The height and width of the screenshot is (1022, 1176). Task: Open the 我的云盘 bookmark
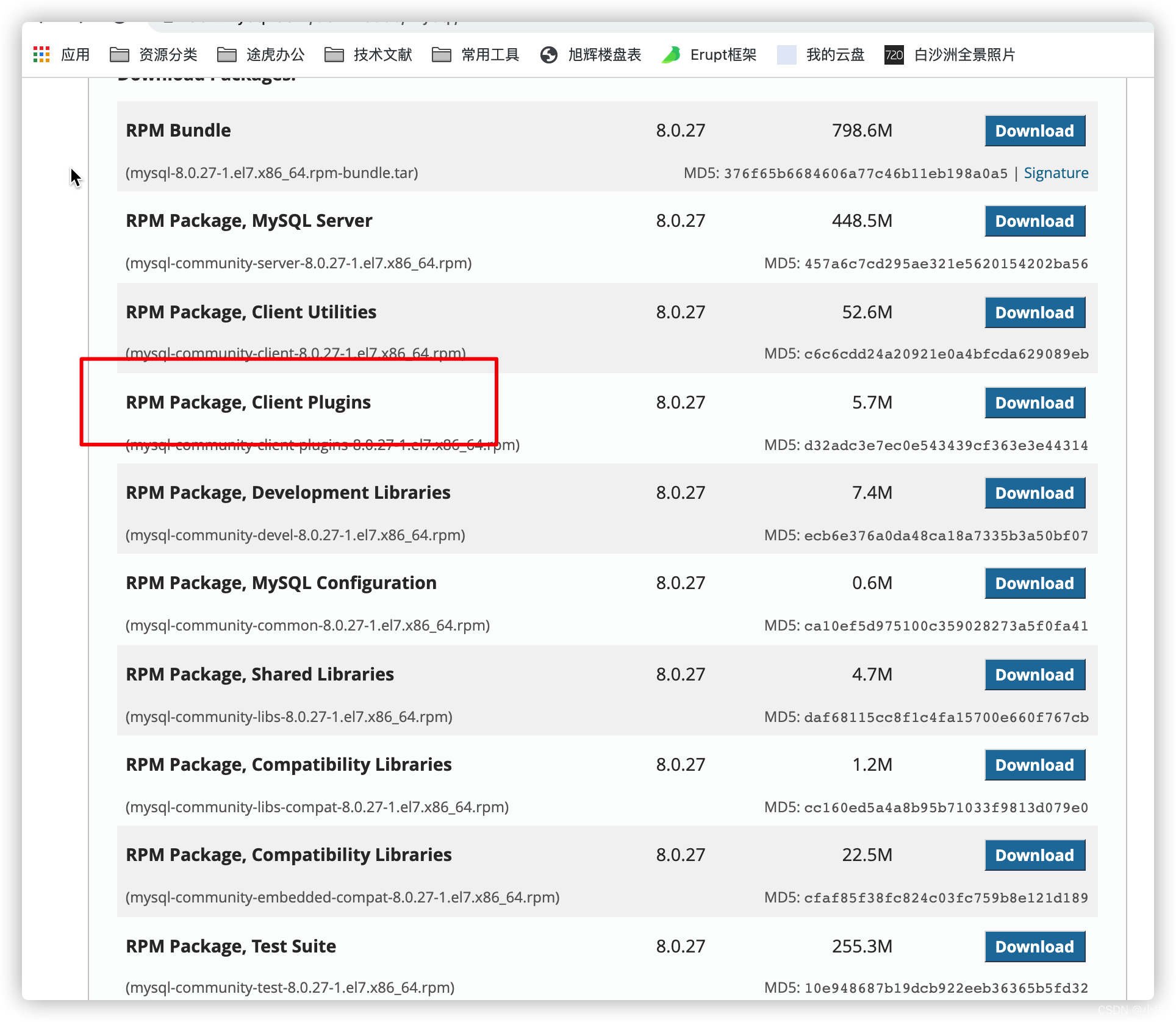click(821, 55)
